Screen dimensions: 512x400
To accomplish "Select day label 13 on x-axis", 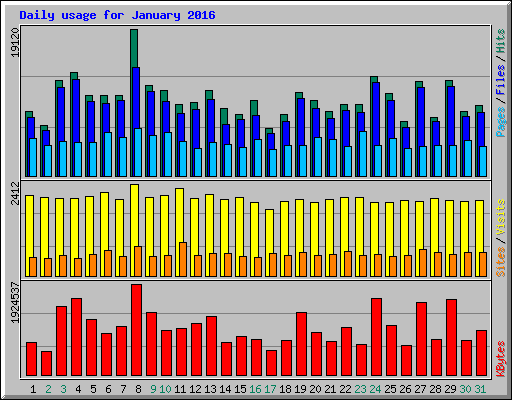I will [210, 389].
